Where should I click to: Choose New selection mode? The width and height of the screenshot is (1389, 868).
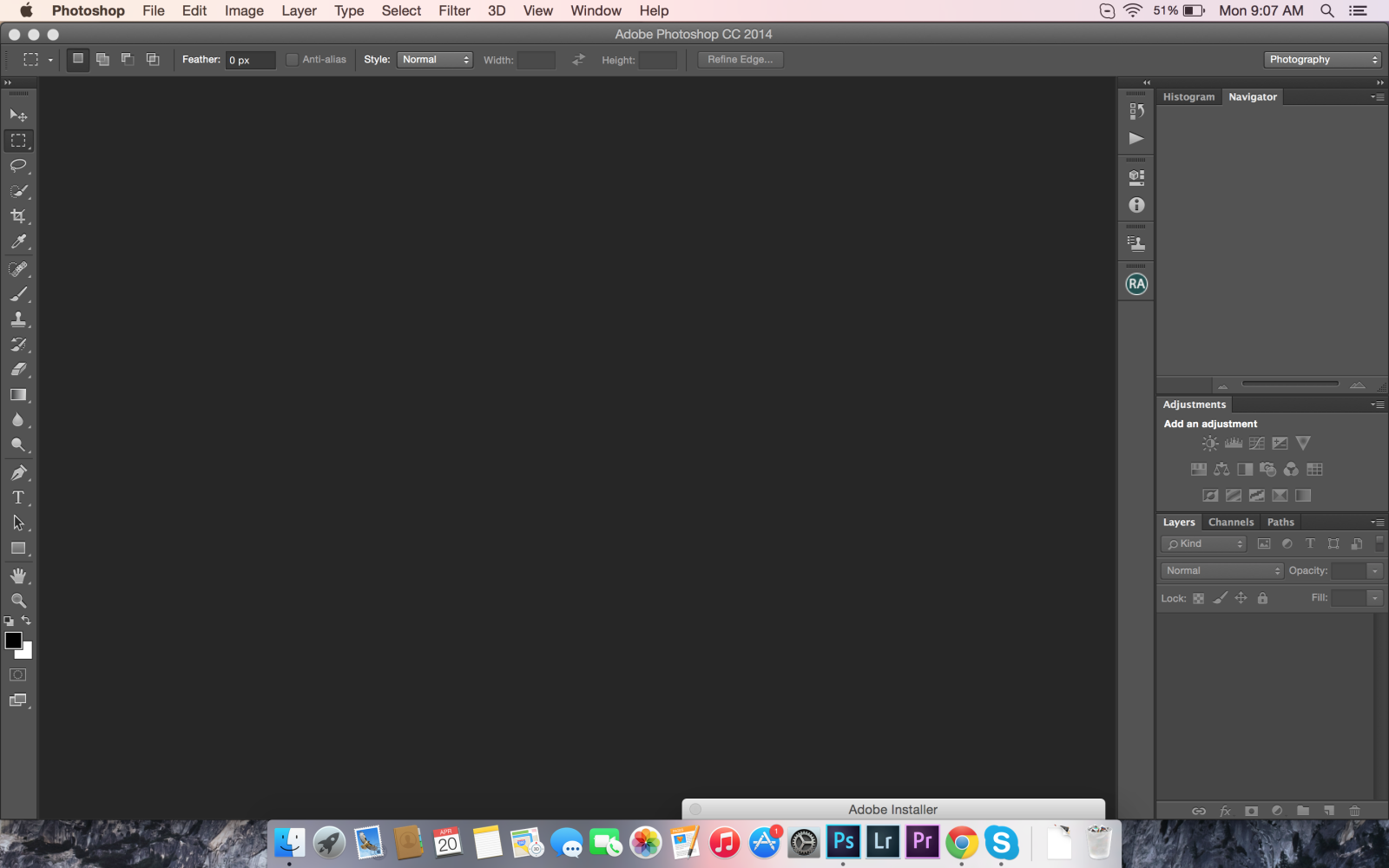[78, 59]
